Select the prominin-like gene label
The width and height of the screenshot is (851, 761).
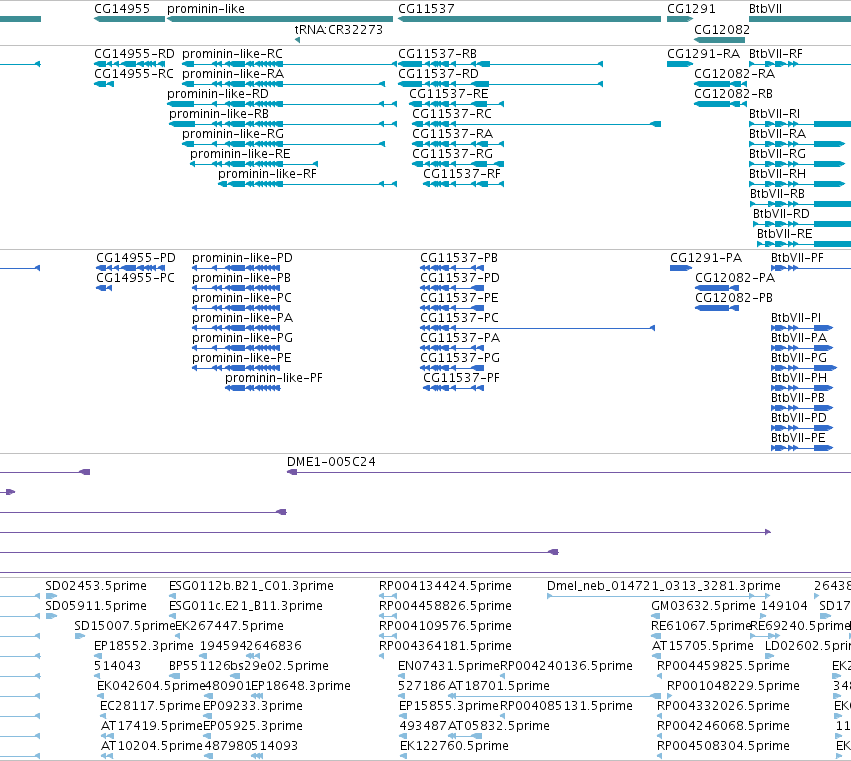(206, 9)
